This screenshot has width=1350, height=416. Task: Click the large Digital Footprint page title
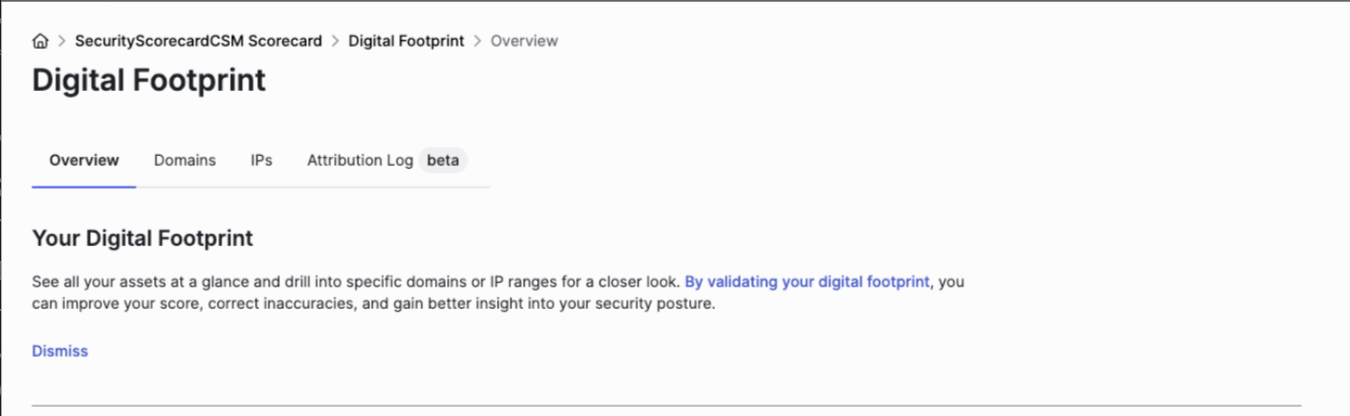pyautogui.click(x=149, y=80)
